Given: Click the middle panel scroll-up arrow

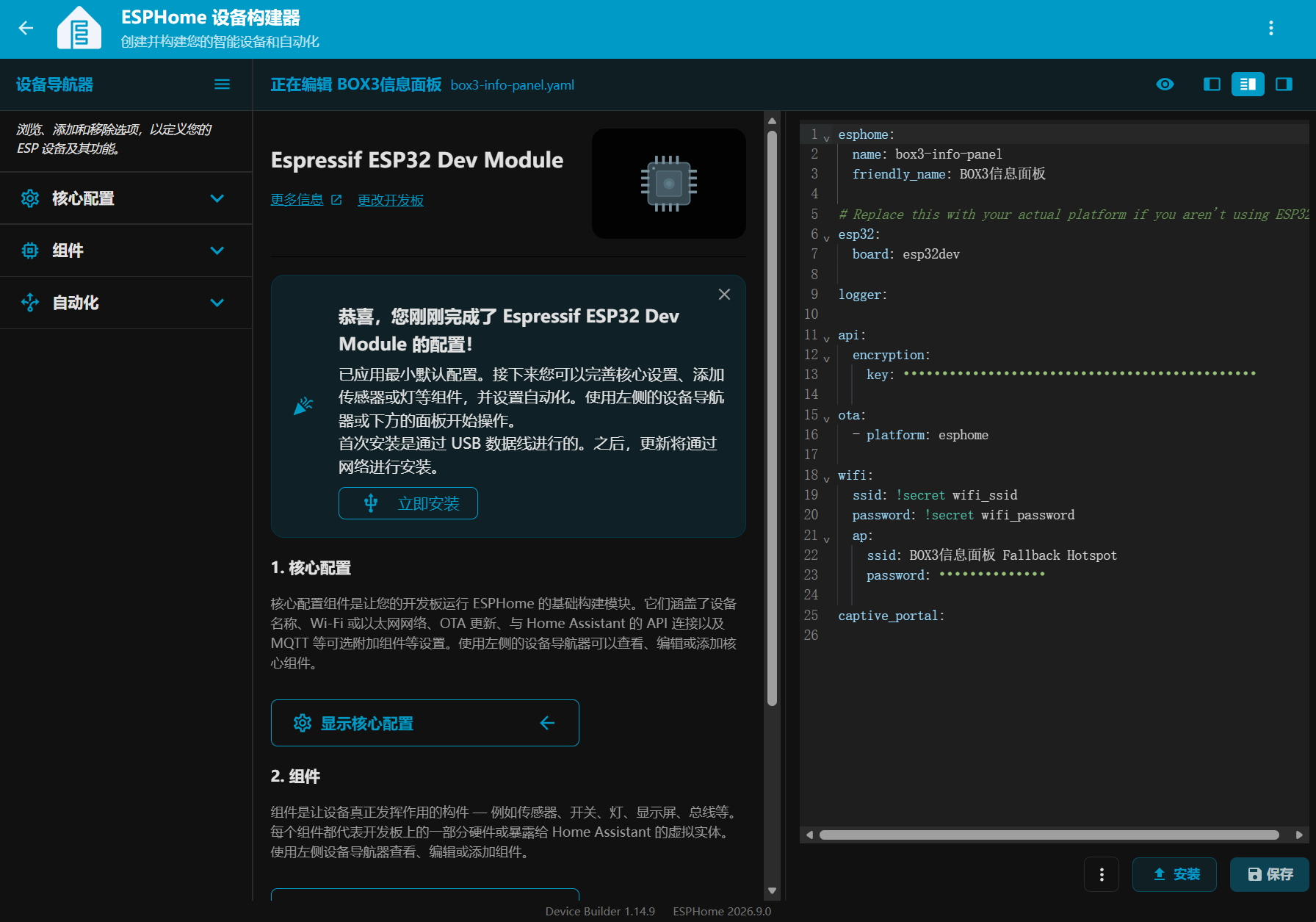Looking at the screenshot, I should [772, 120].
